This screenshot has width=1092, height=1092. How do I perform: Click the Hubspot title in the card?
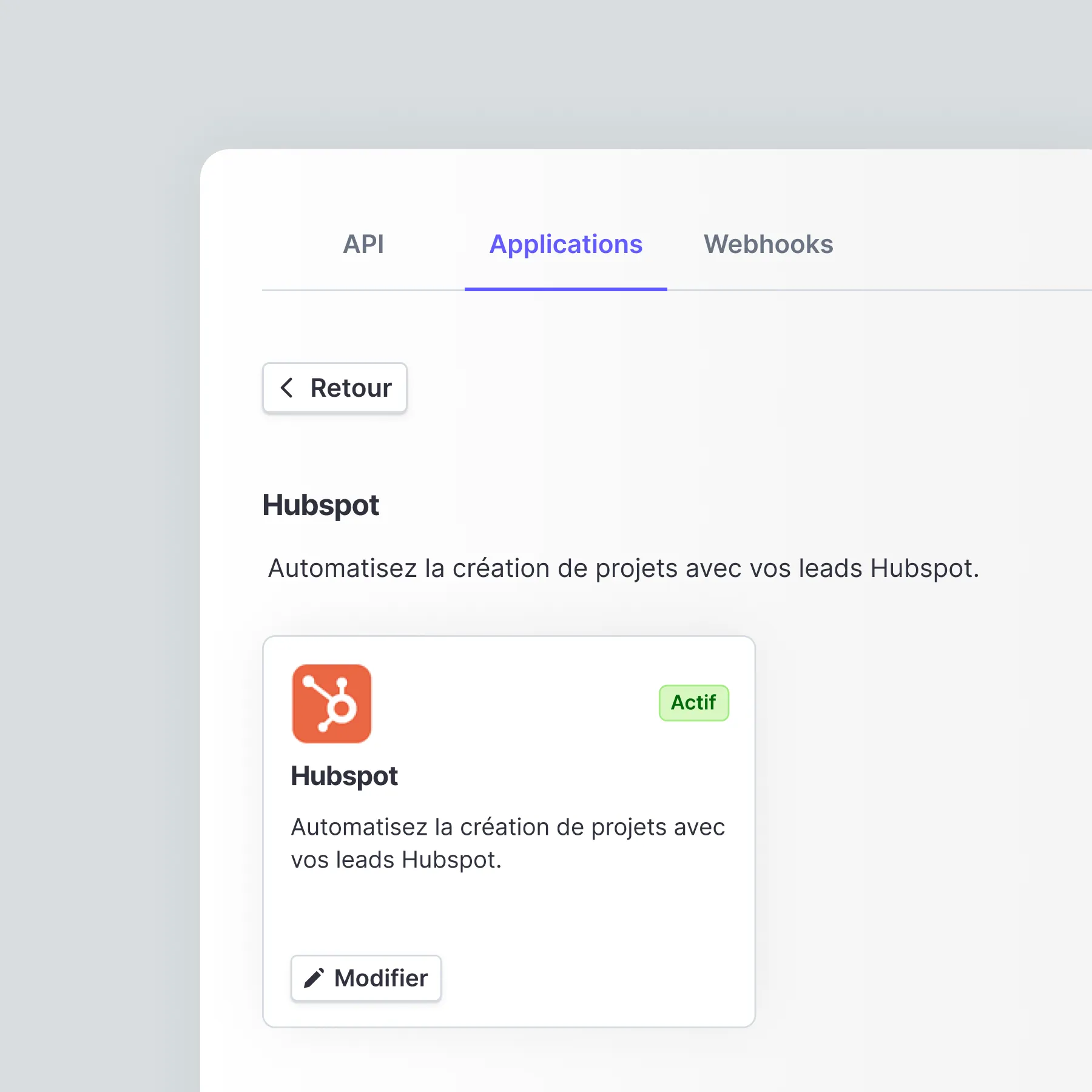click(344, 776)
